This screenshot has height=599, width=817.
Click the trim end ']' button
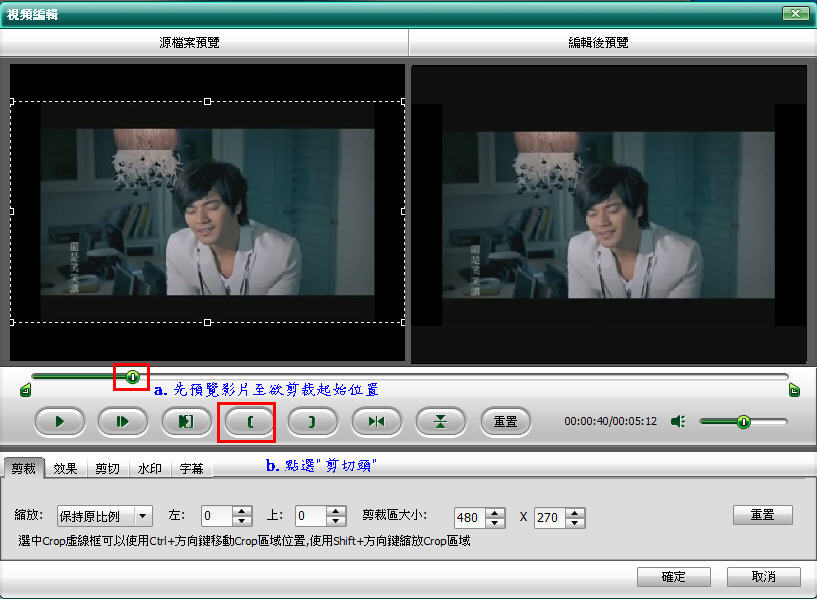(313, 422)
